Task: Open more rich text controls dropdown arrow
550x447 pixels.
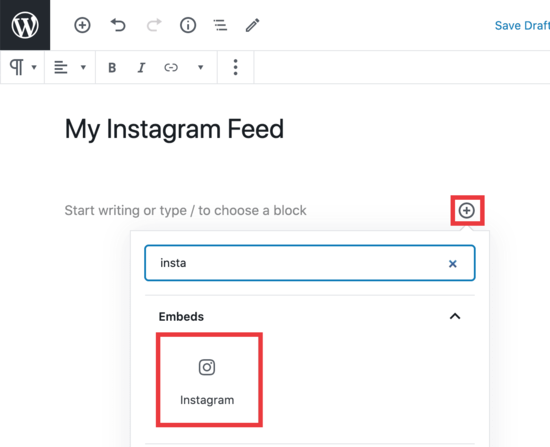Action: (201, 67)
